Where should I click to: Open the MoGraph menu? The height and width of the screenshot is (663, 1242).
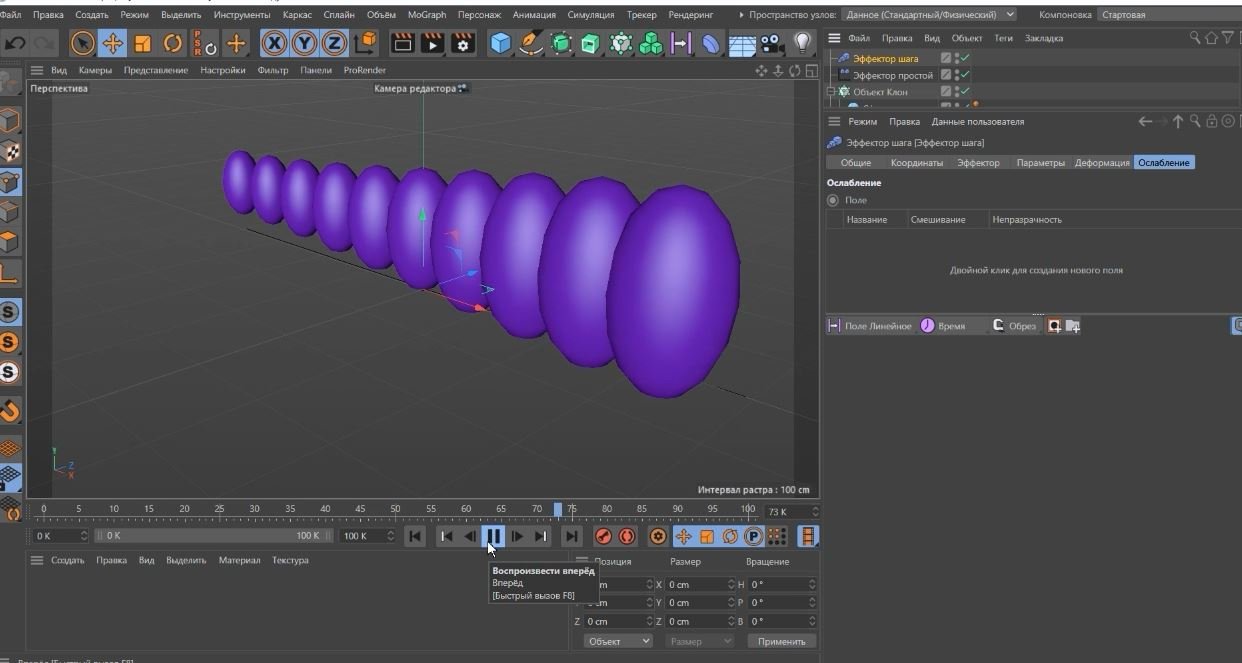(426, 15)
